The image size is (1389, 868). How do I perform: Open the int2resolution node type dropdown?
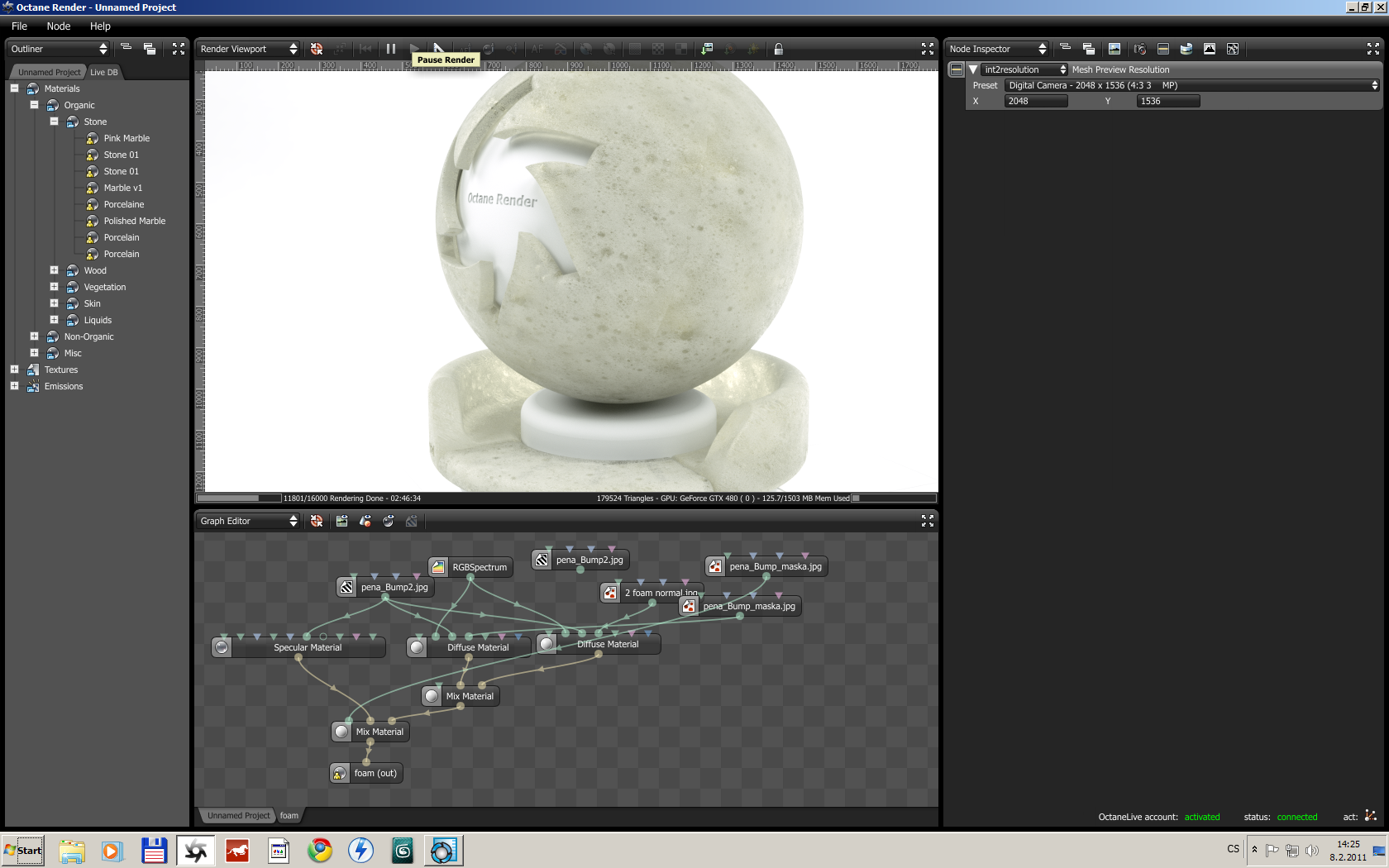[1025, 69]
